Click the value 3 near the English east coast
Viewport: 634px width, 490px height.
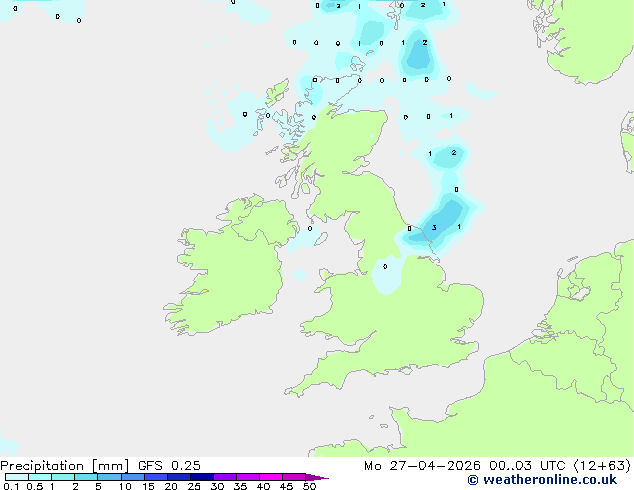(x=434, y=228)
